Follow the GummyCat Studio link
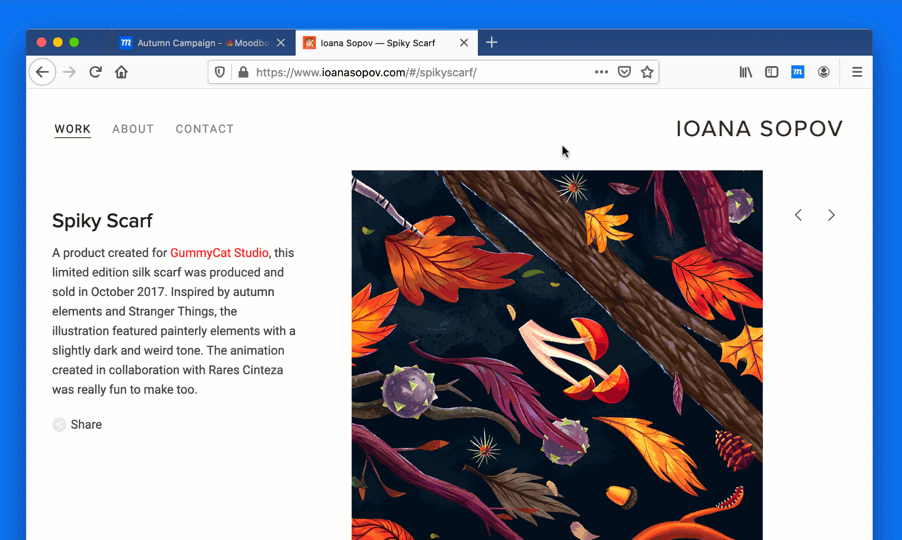This screenshot has width=902, height=540. pyautogui.click(x=219, y=252)
